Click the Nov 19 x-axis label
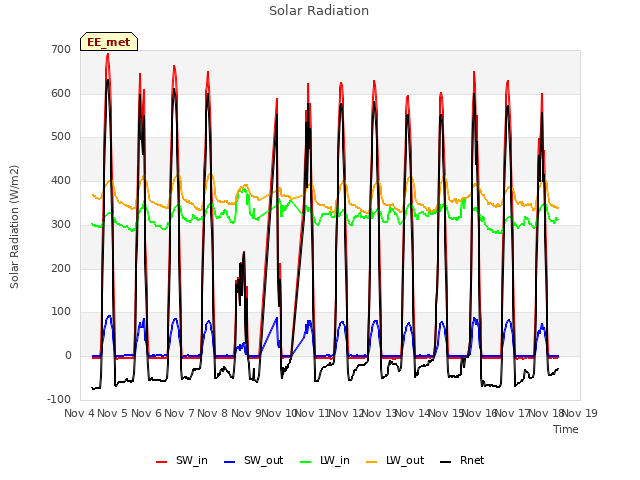Viewport: 640px width, 480px height. [581, 413]
